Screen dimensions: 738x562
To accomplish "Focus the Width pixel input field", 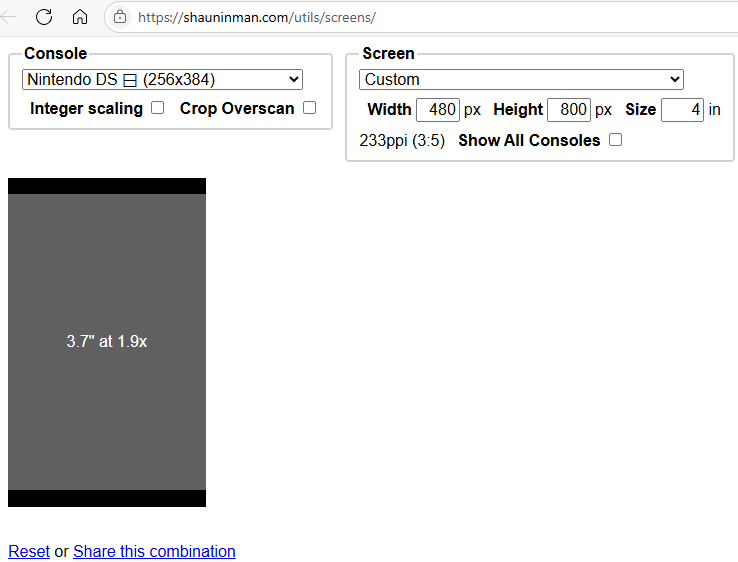I will point(437,109).
